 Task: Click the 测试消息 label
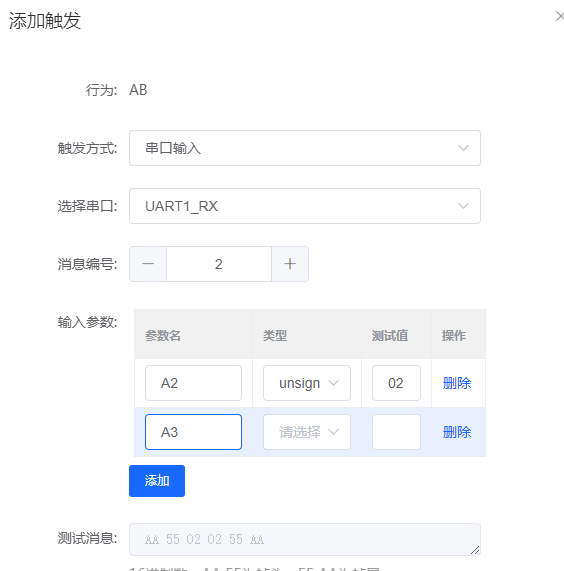click(87, 538)
